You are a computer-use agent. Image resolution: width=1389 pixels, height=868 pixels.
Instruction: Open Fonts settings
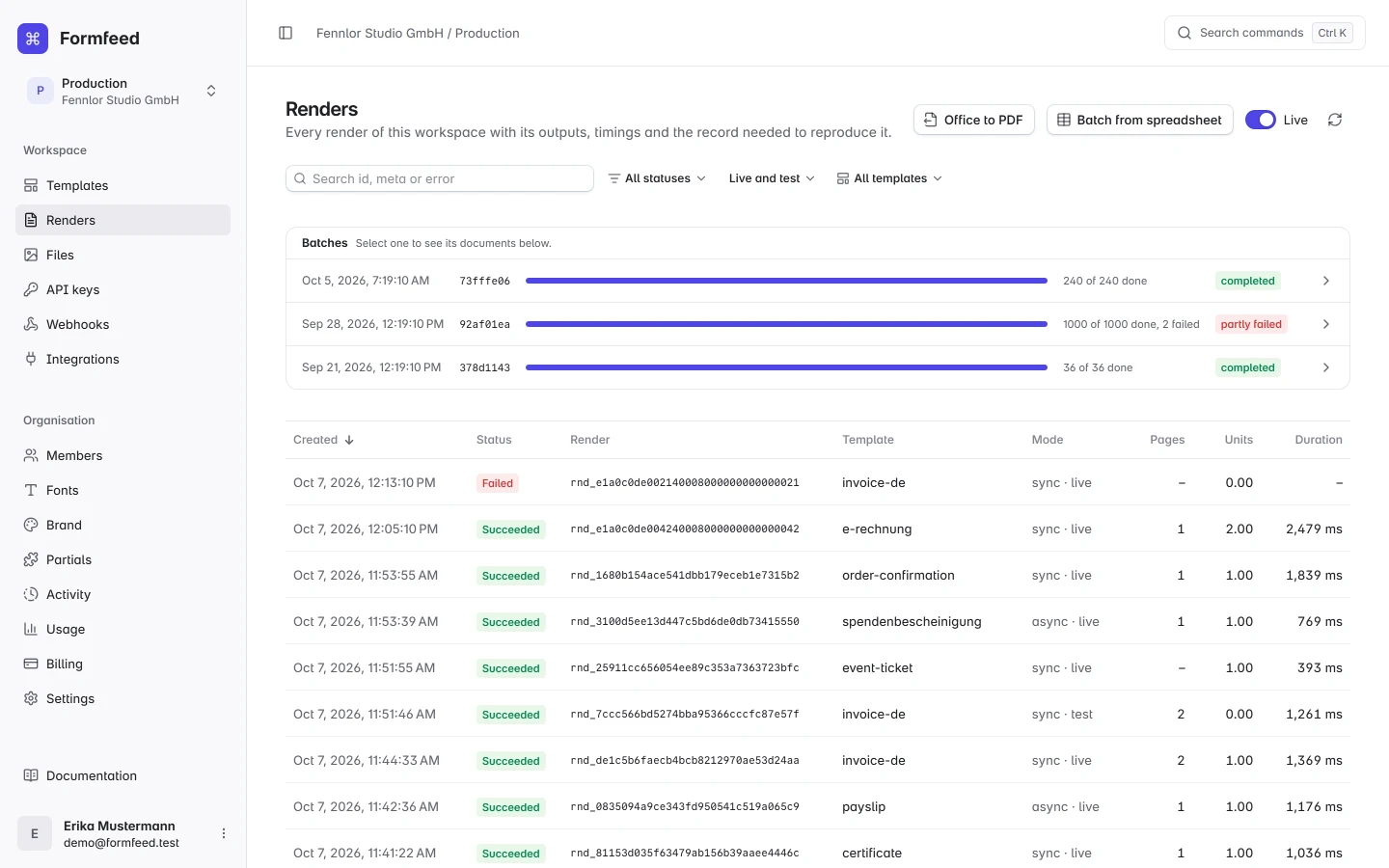pyautogui.click(x=123, y=490)
